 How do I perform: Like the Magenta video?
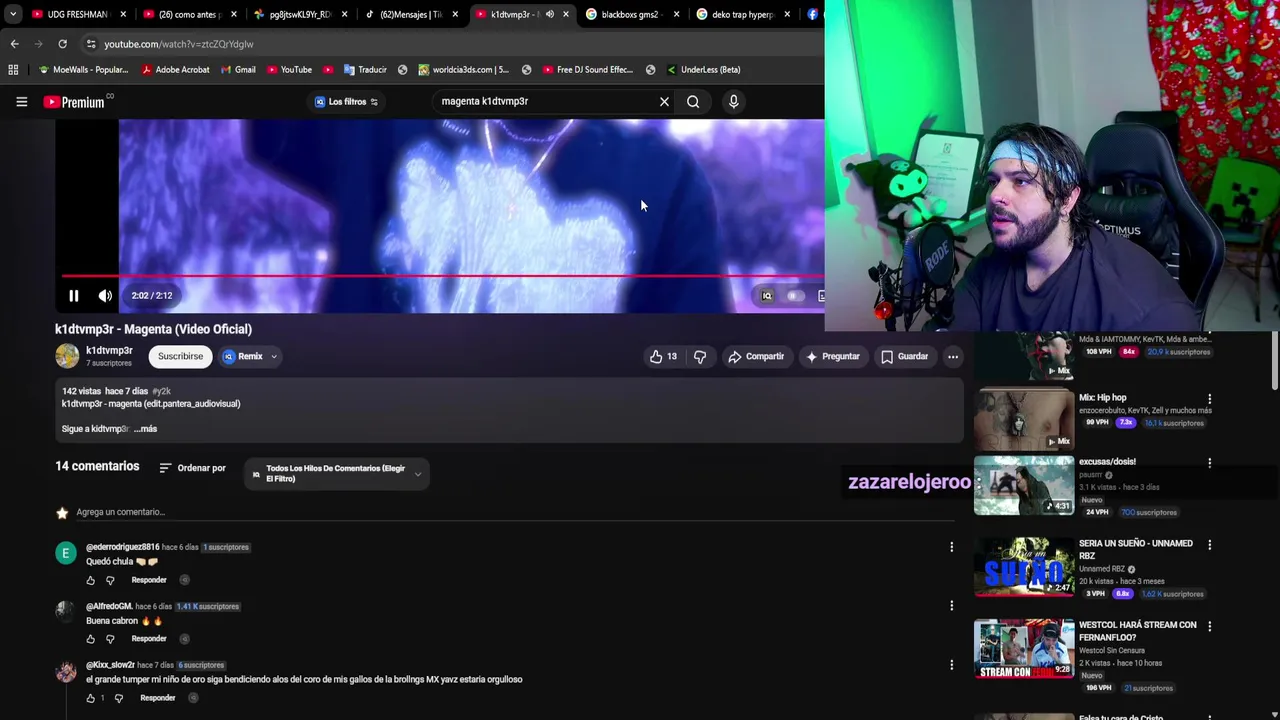(663, 356)
